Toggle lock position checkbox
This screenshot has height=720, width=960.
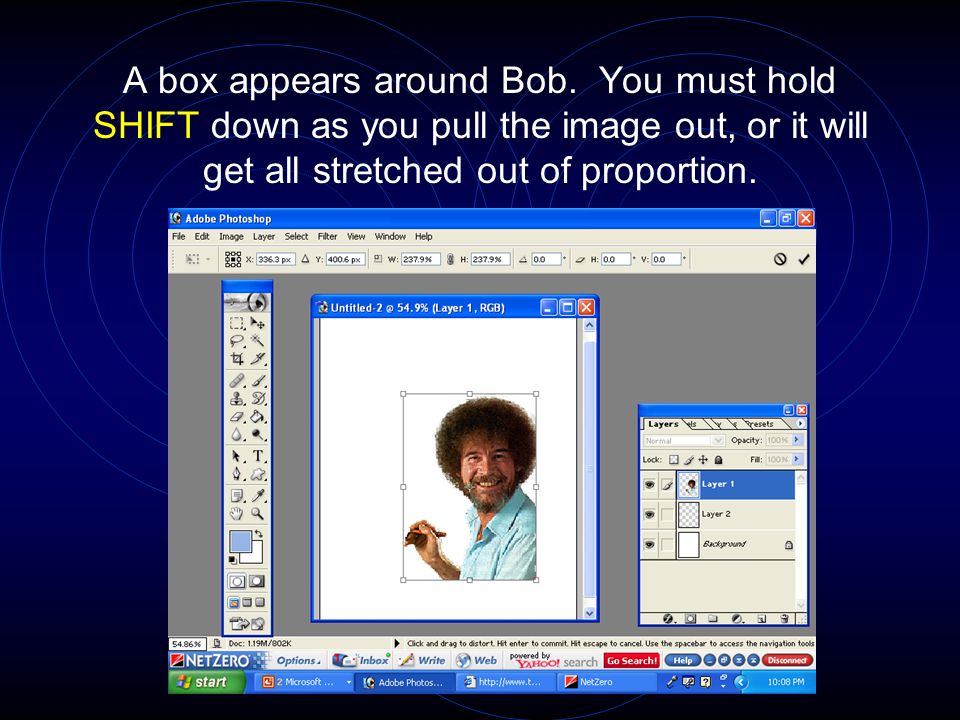click(x=703, y=459)
